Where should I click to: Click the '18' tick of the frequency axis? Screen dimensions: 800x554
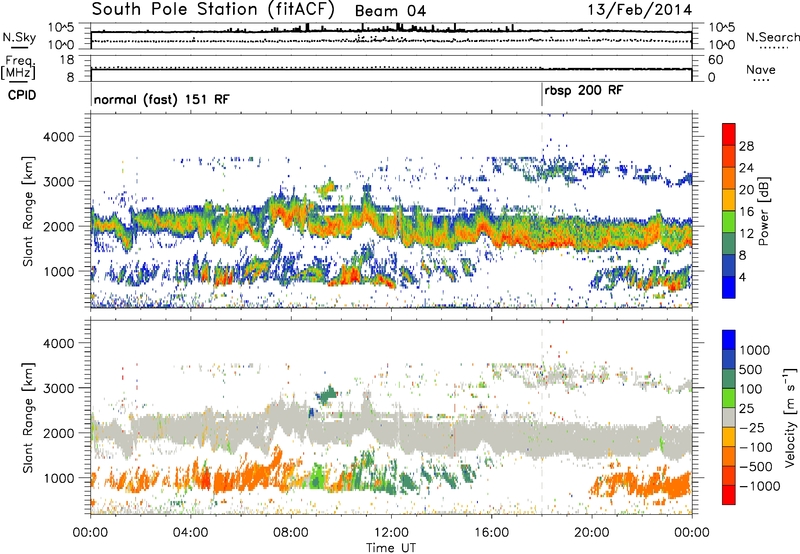[66, 60]
